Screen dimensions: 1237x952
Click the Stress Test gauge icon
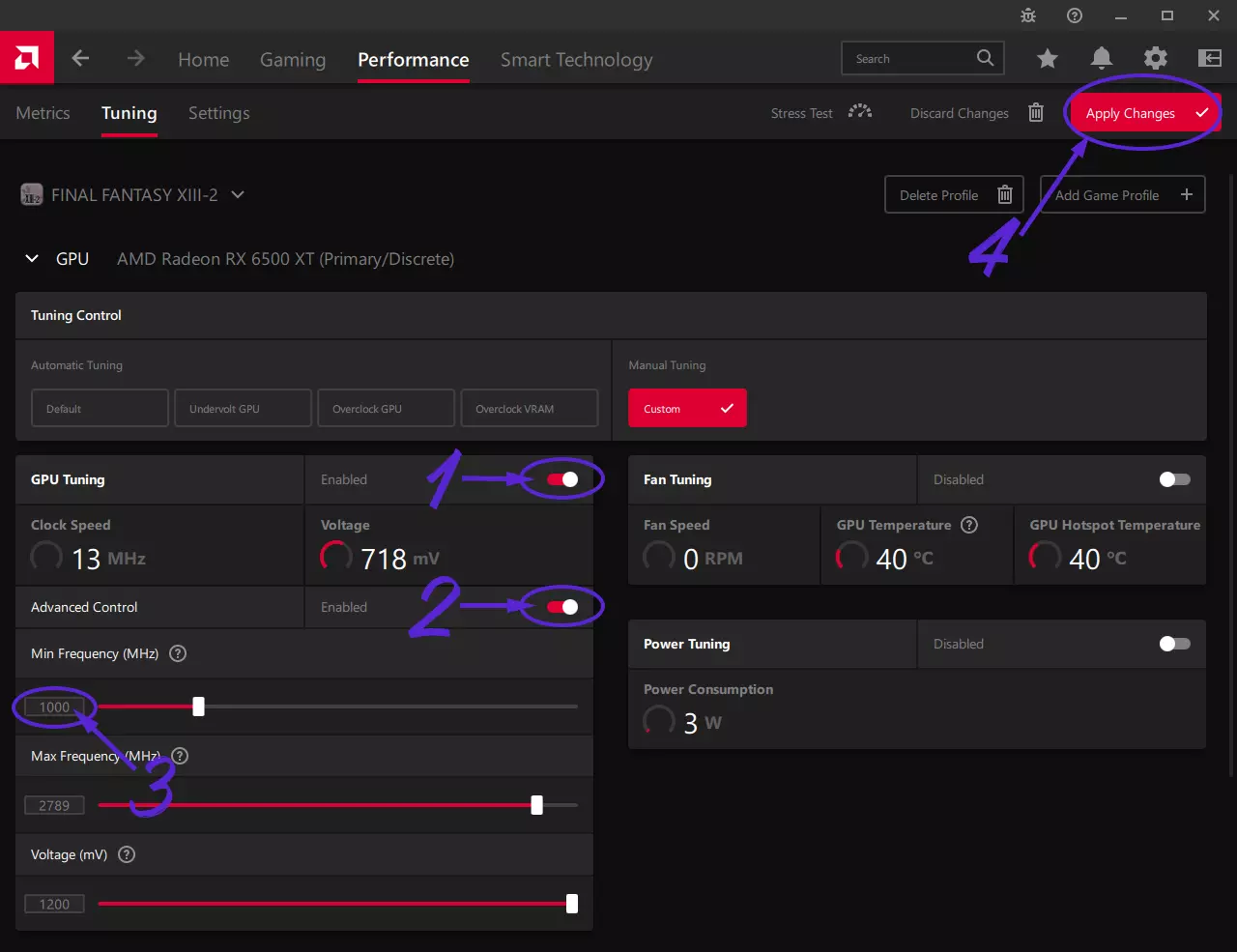[860, 112]
